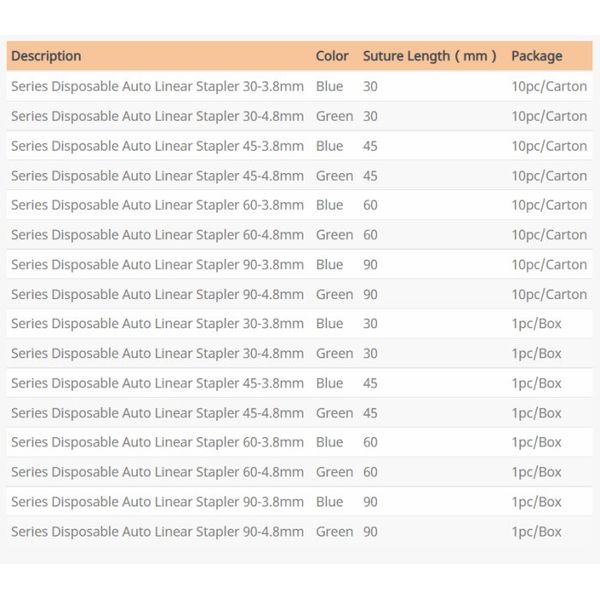Click 1pc/Box package cell in the last row
Viewport: 600px width, 600px height.
tap(536, 532)
